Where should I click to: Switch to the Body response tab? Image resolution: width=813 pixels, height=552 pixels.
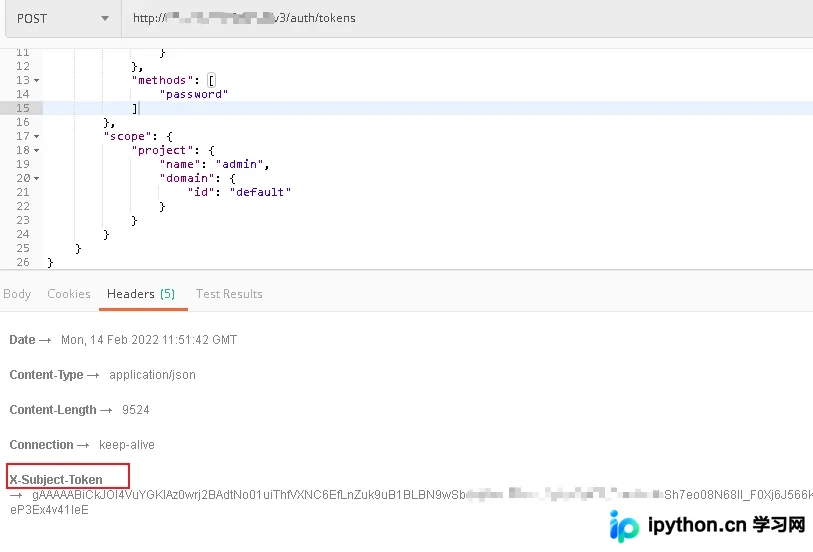[17, 294]
